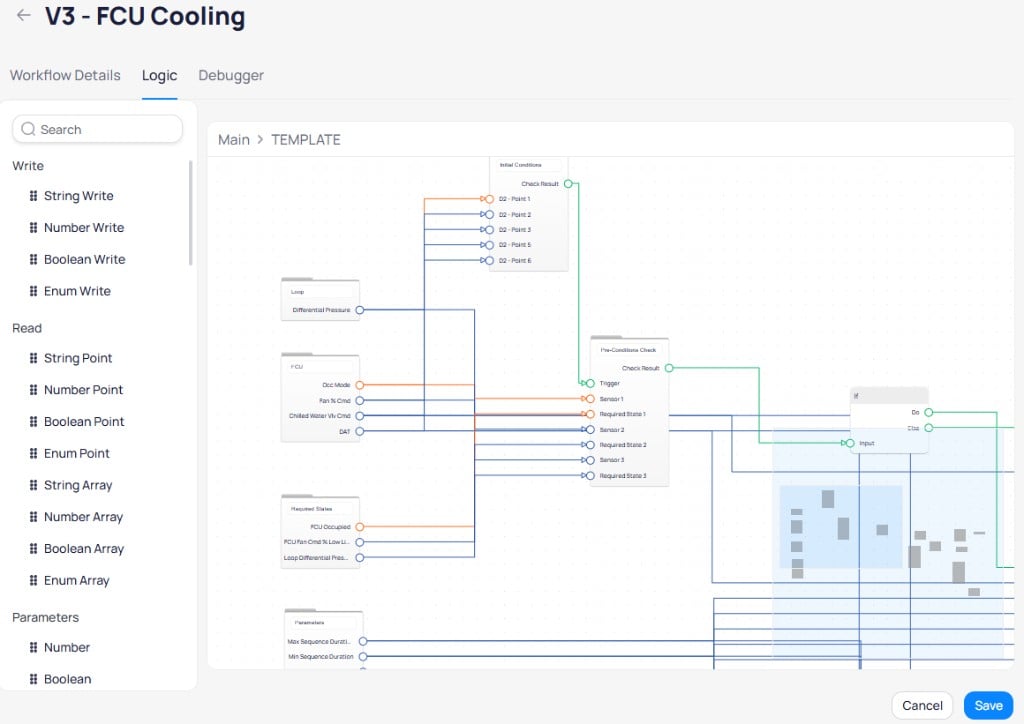Click the D2 - Point 1 input port

(x=489, y=199)
